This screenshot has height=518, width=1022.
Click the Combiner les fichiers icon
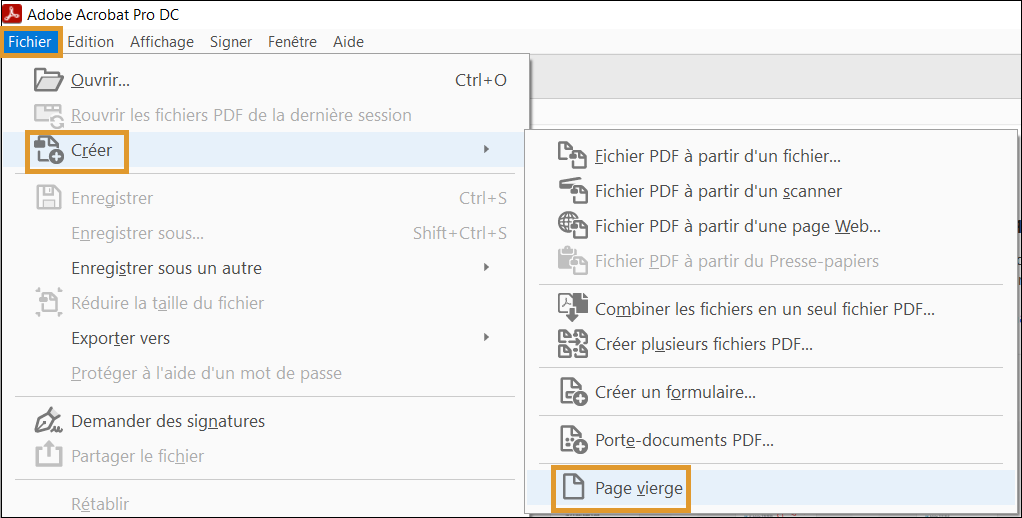pyautogui.click(x=572, y=308)
